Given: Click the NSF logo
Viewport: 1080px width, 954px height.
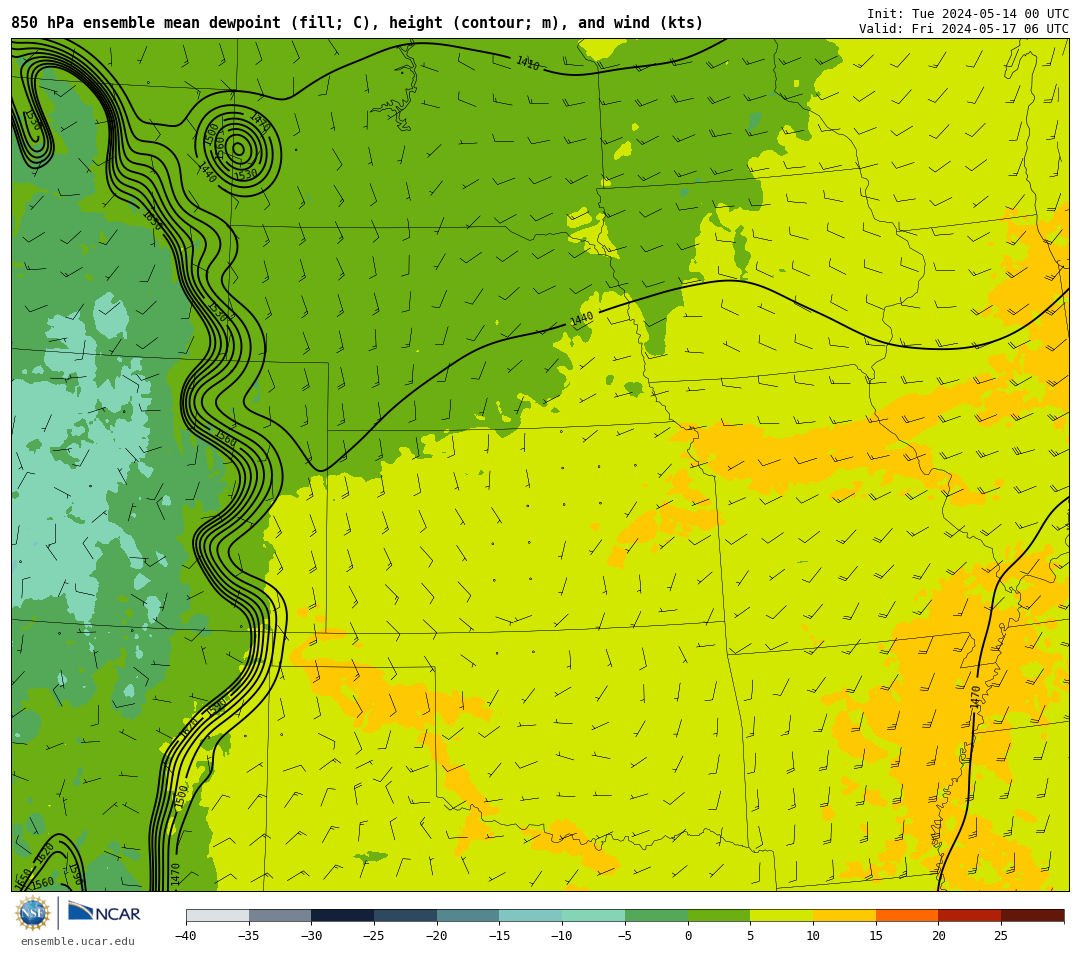Looking at the screenshot, I should tap(33, 913).
